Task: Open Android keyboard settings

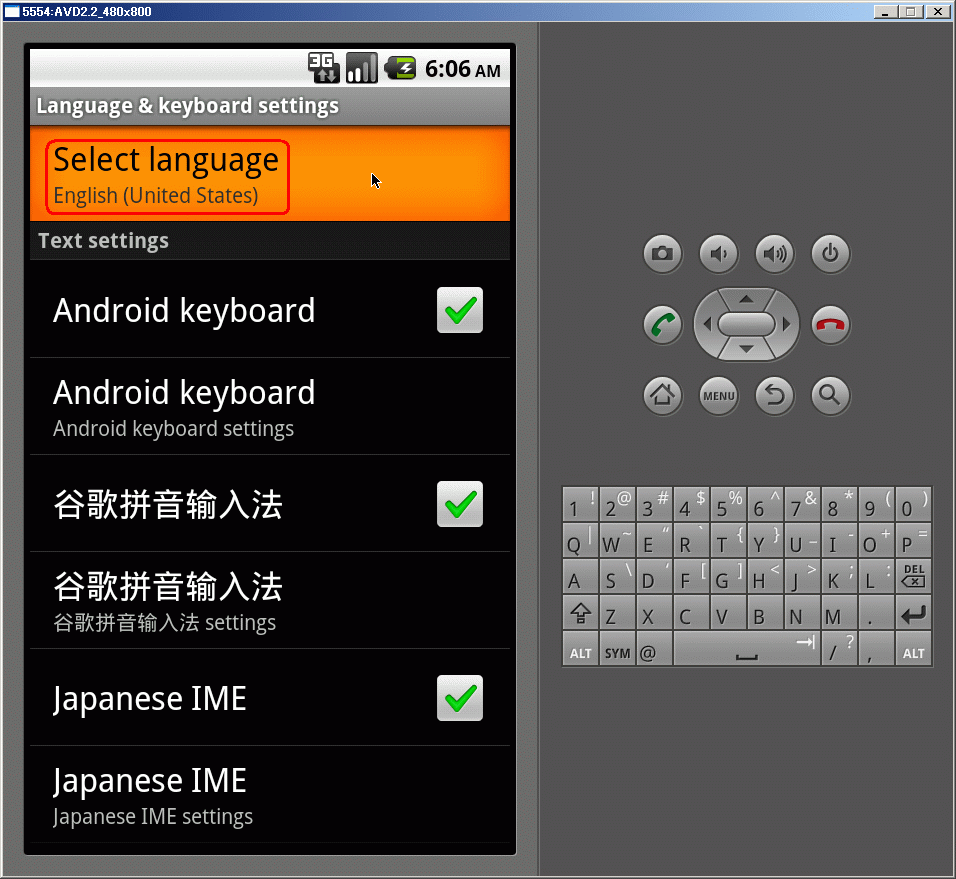Action: 269,407
